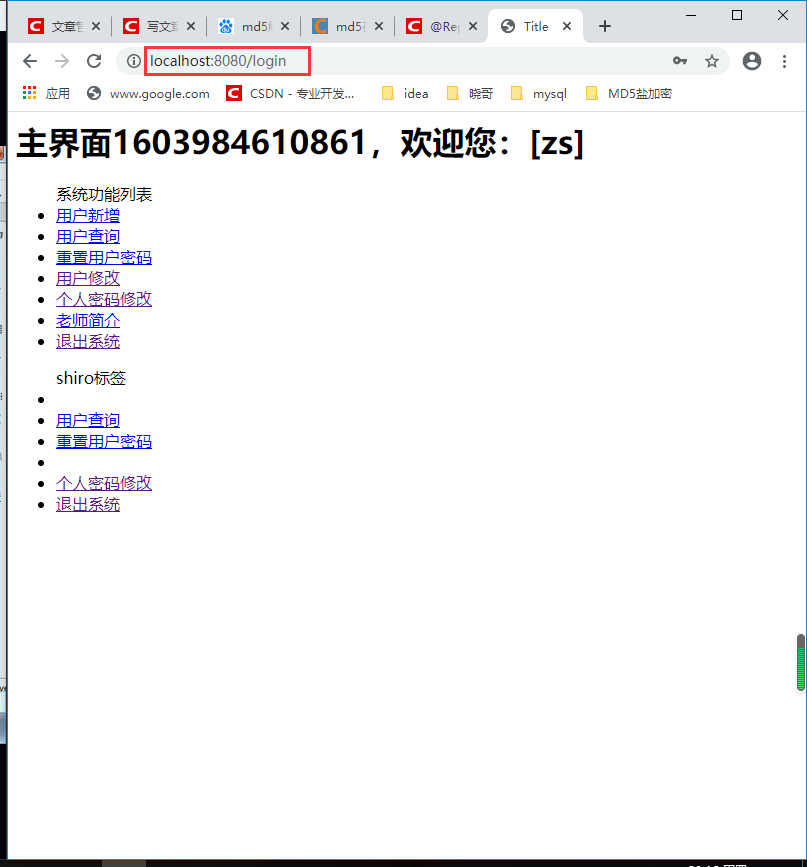807x867 pixels.
Task: Click 退出系统 under shiro标签
Action: [x=88, y=504]
